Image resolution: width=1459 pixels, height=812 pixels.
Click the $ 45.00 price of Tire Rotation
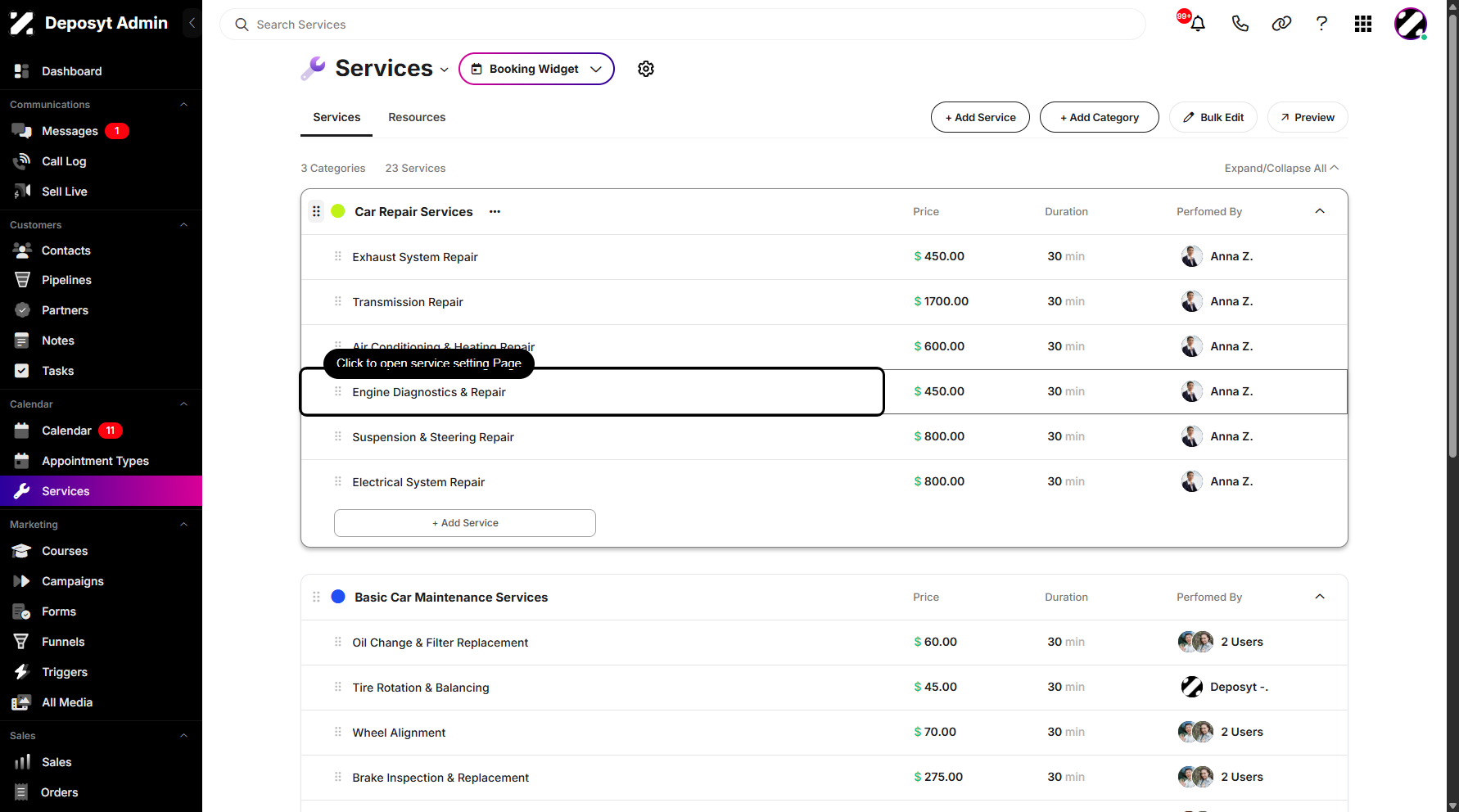pyautogui.click(x=935, y=687)
